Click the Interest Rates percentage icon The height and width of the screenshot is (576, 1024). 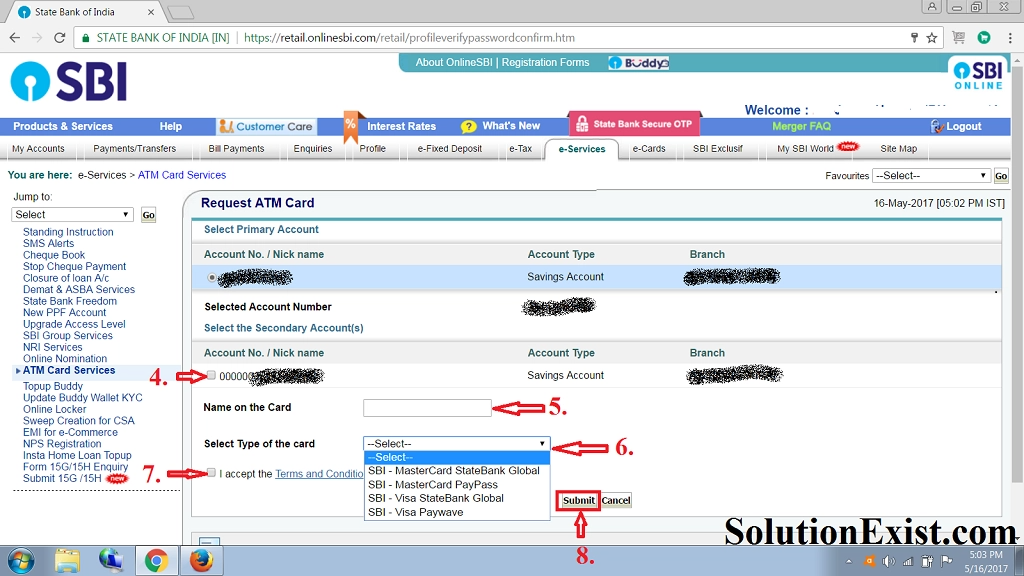352,125
